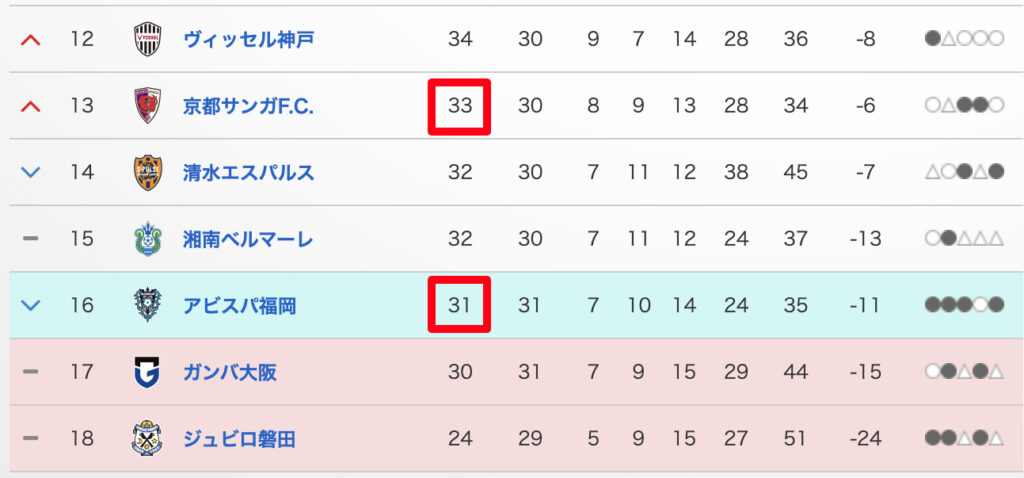Open the ガンバ大阪 team link
This screenshot has height=478, width=1024.
pos(230,372)
